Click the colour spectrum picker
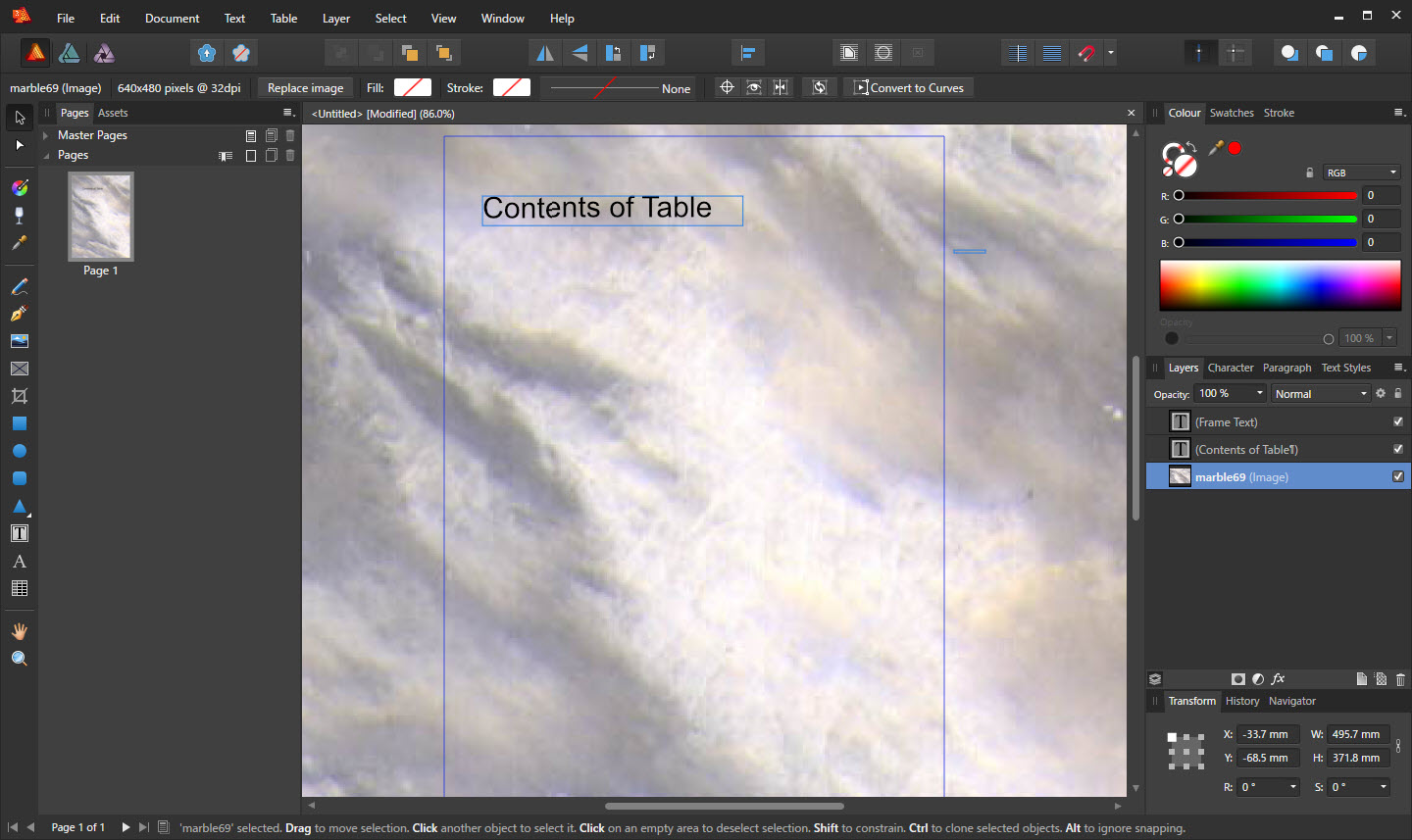Image resolution: width=1412 pixels, height=840 pixels. point(1280,285)
